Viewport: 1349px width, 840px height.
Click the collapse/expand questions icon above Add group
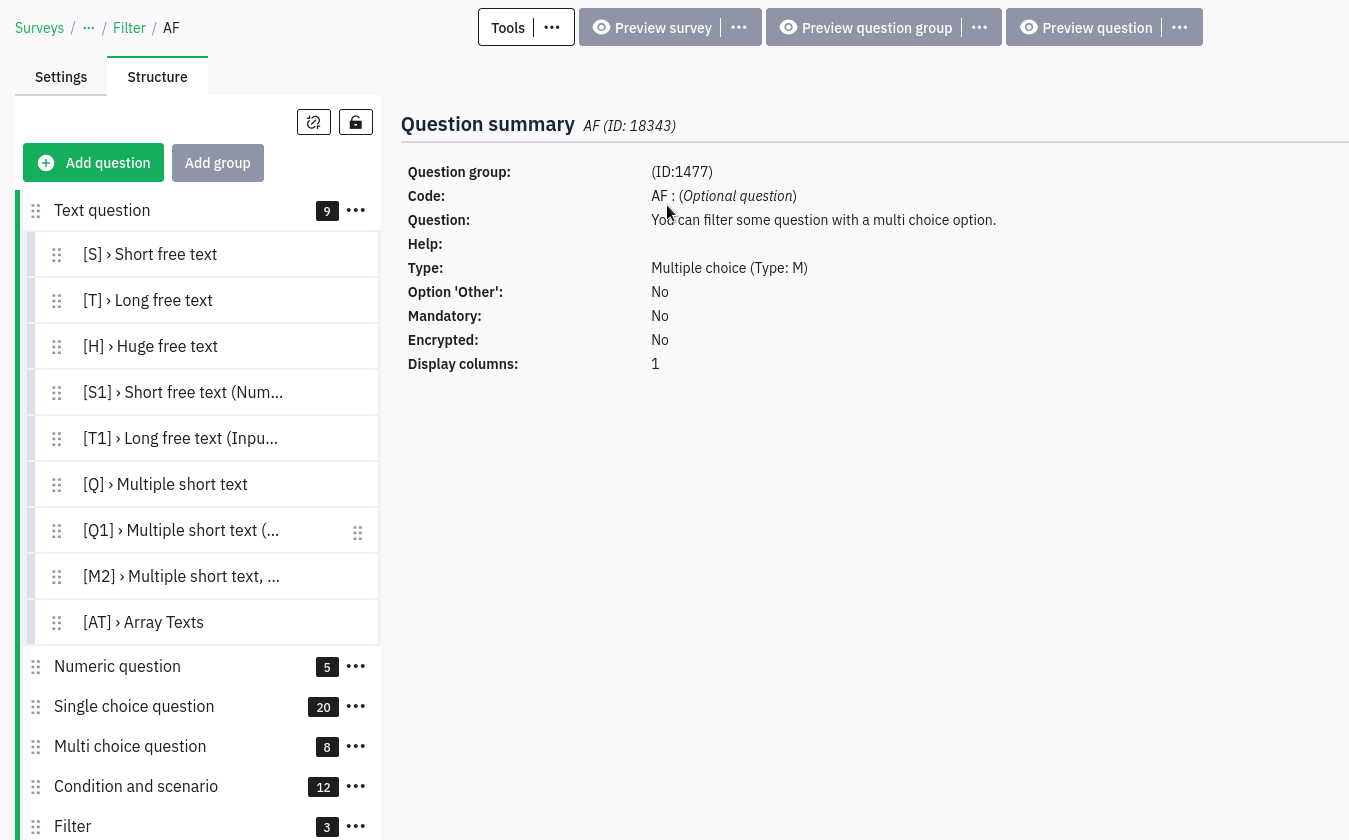click(314, 122)
